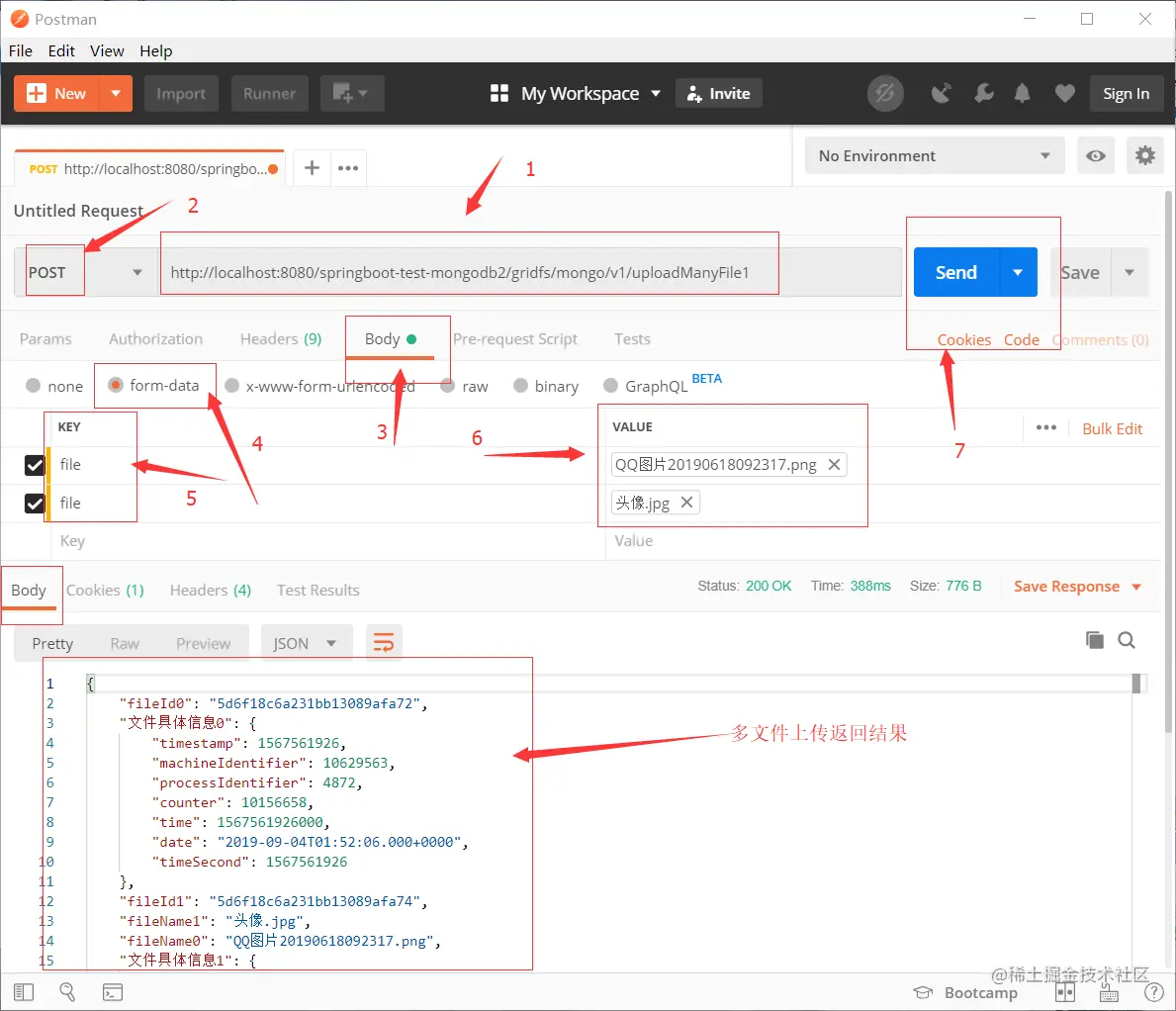Copy response with the copy icon
The height and width of the screenshot is (1011, 1176).
click(1095, 640)
